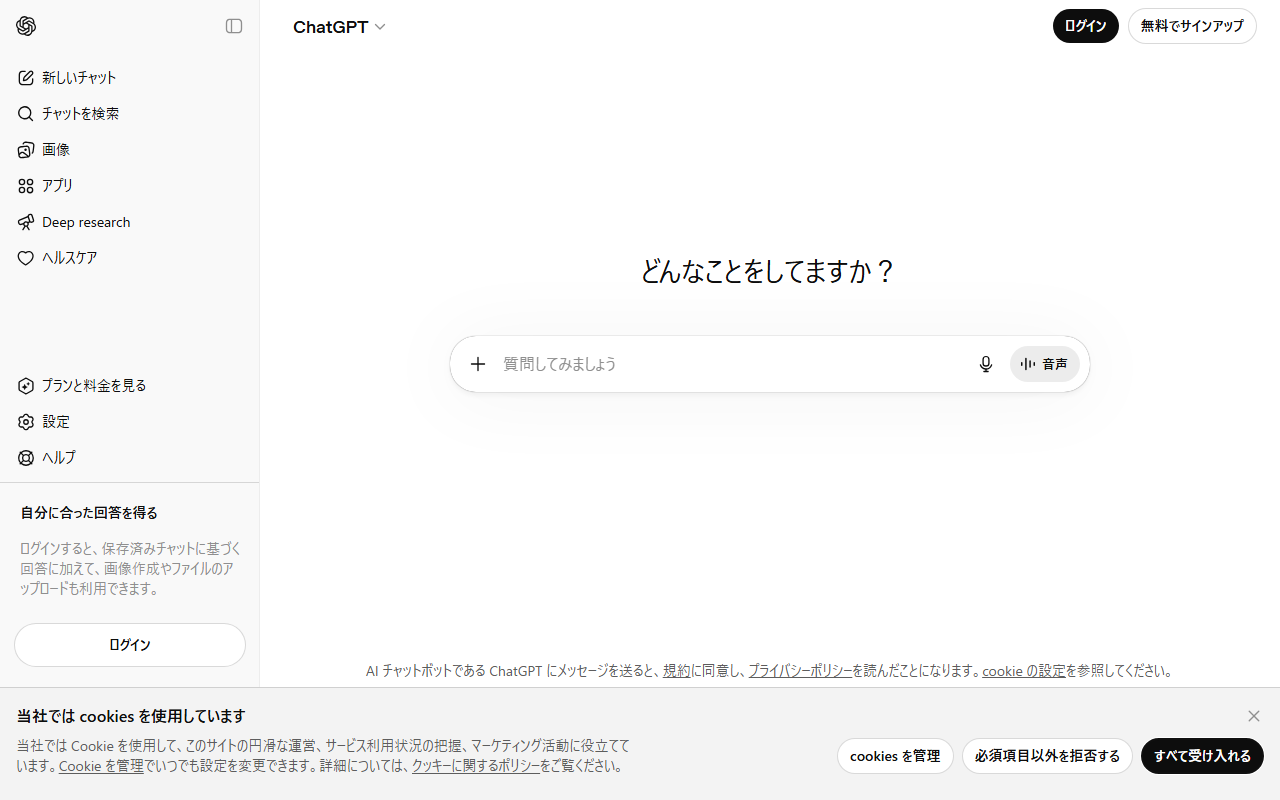Collapse the sidebar with the panel icon
Viewport: 1280px width, 800px height.
234,26
